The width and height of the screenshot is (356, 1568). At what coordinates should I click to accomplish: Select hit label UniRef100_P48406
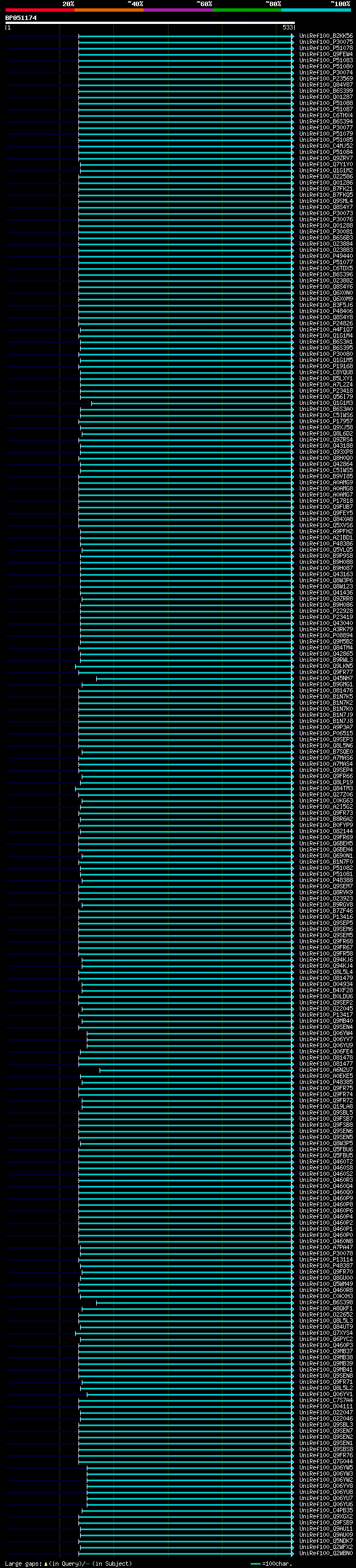tap(326, 311)
